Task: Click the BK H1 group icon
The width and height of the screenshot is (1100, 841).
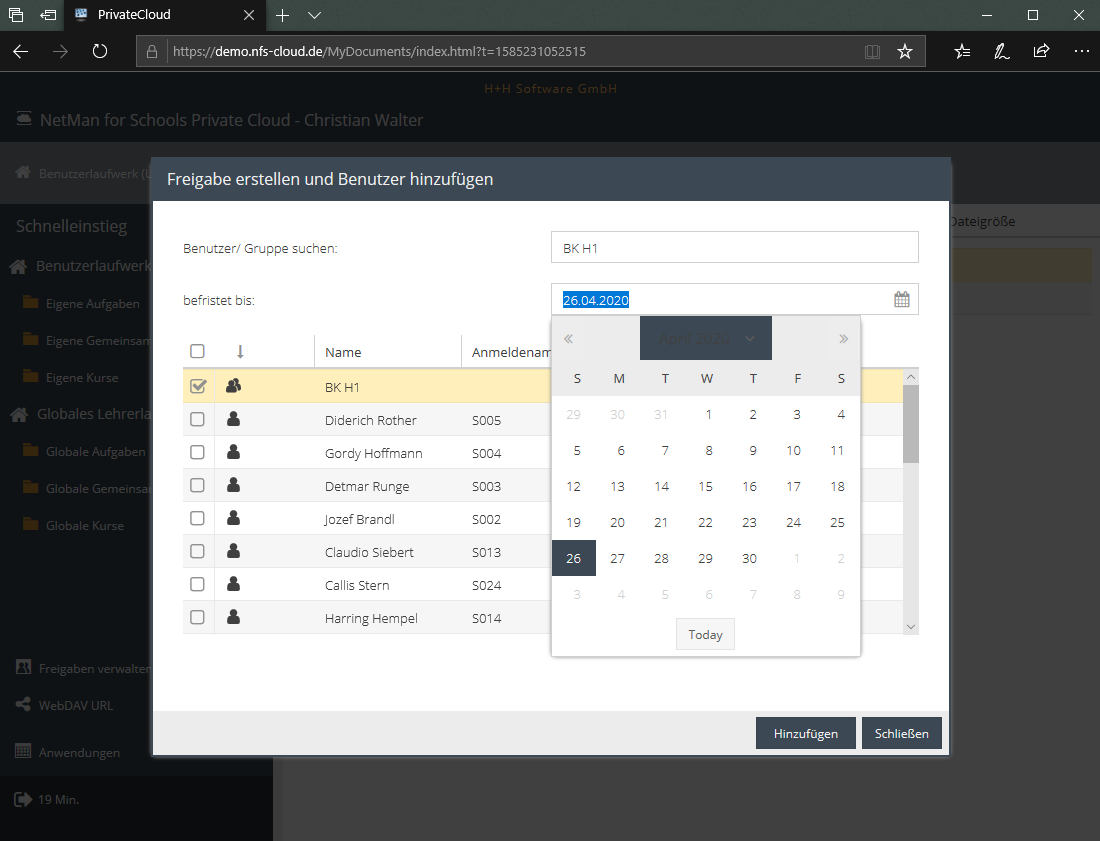Action: click(234, 386)
